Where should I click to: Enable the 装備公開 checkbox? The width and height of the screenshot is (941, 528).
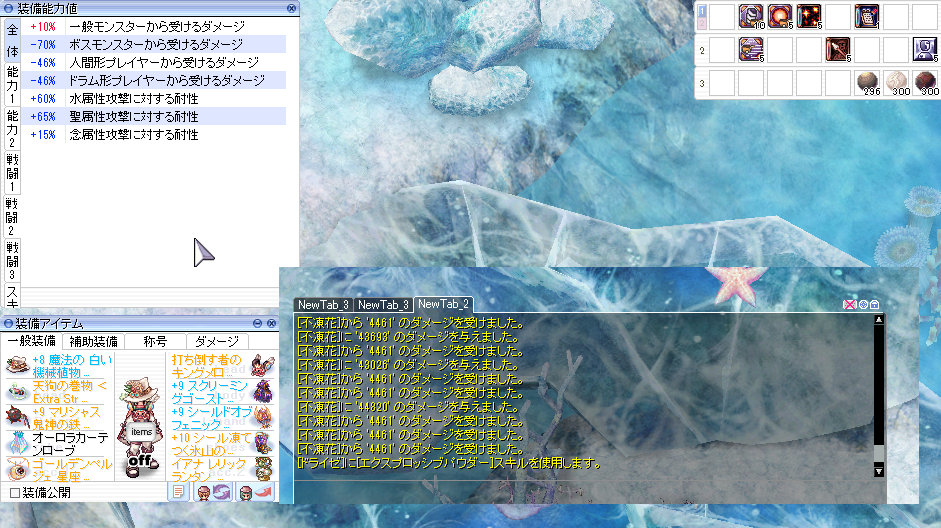pyautogui.click(x=14, y=493)
